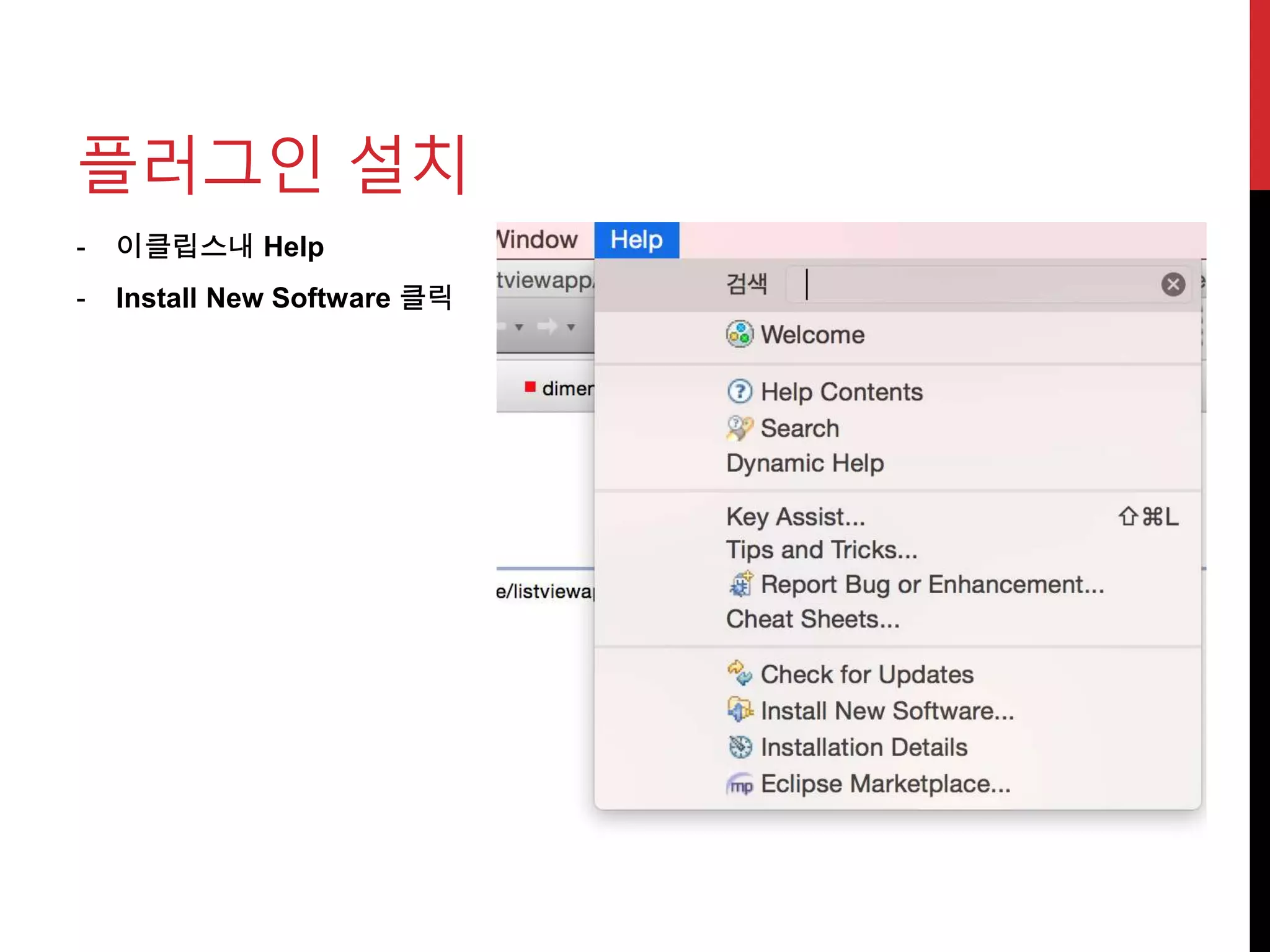Viewport: 1270px width, 952px height.
Task: Open Eclipse Marketplace from the Help menu
Action: tap(886, 784)
